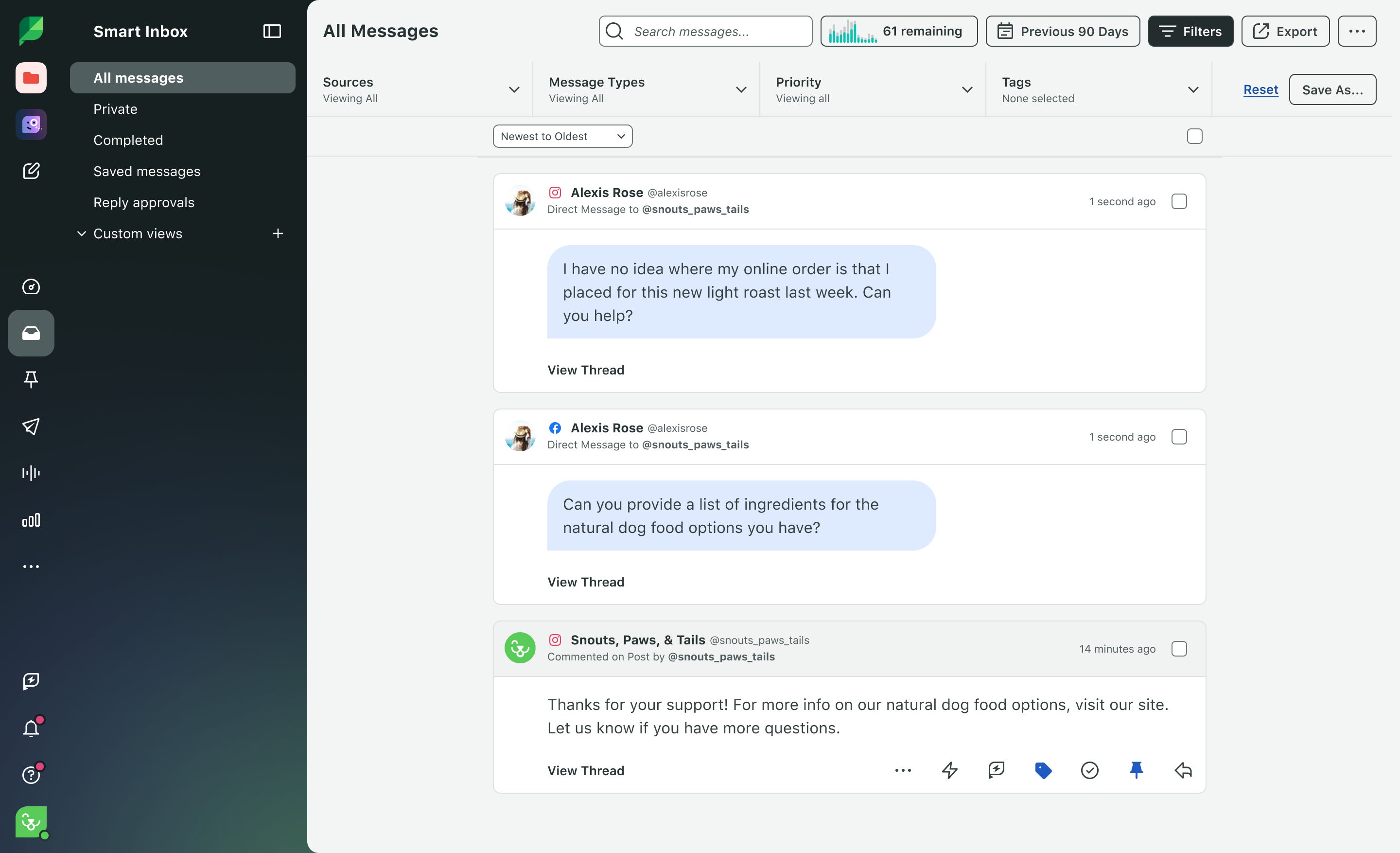The width and height of the screenshot is (1400, 853).
Task: Open the Reports bar chart icon
Action: (31, 520)
